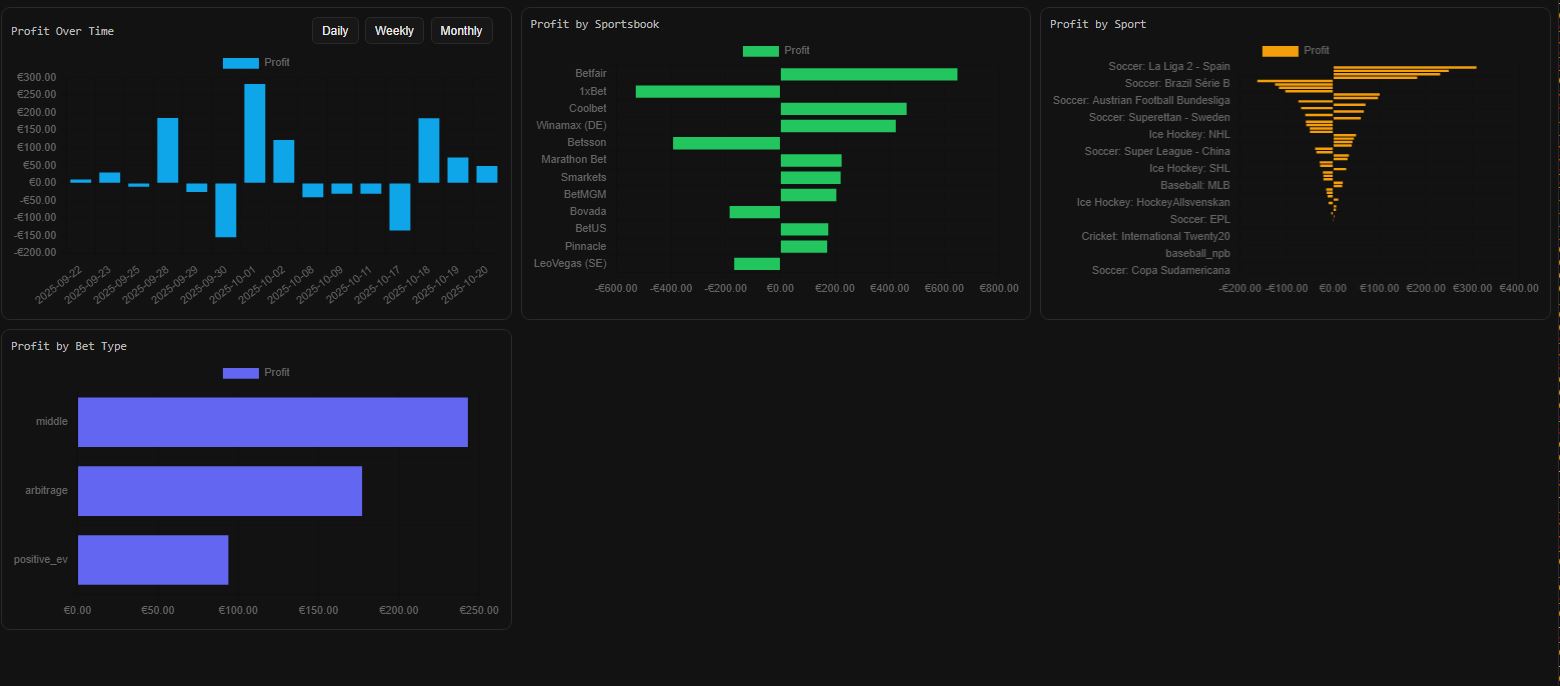Click the Betfair profit bar
This screenshot has width=1560, height=686.
868,74
